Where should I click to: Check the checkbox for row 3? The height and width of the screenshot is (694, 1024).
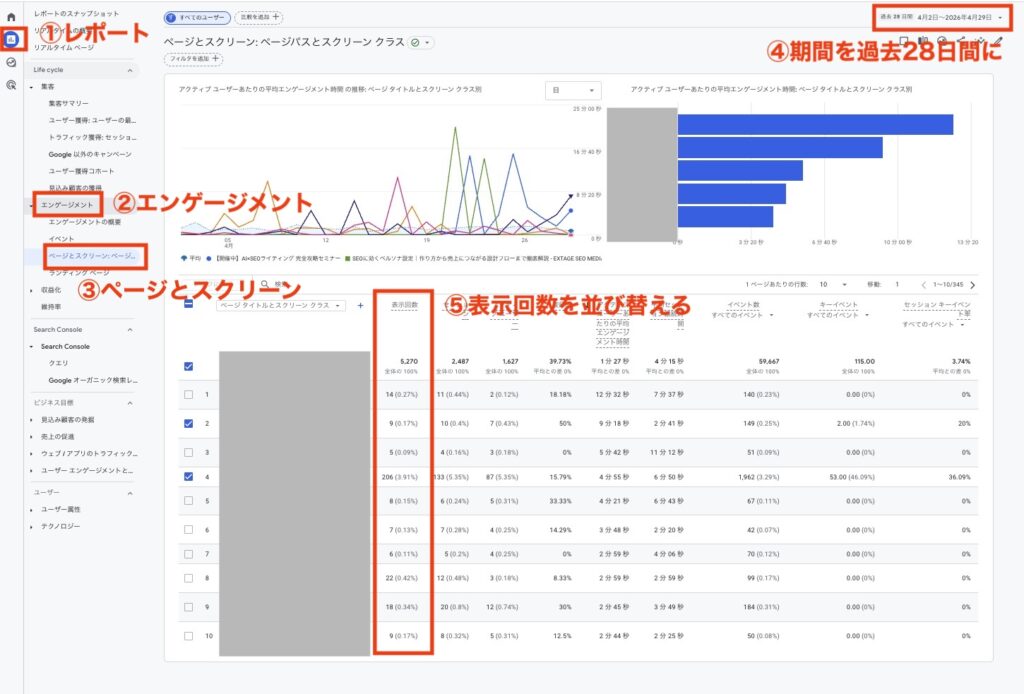(x=188, y=452)
